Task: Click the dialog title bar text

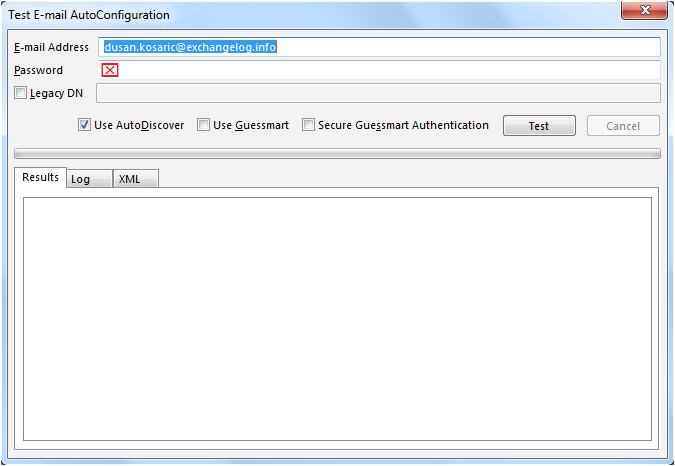Action: [x=89, y=15]
